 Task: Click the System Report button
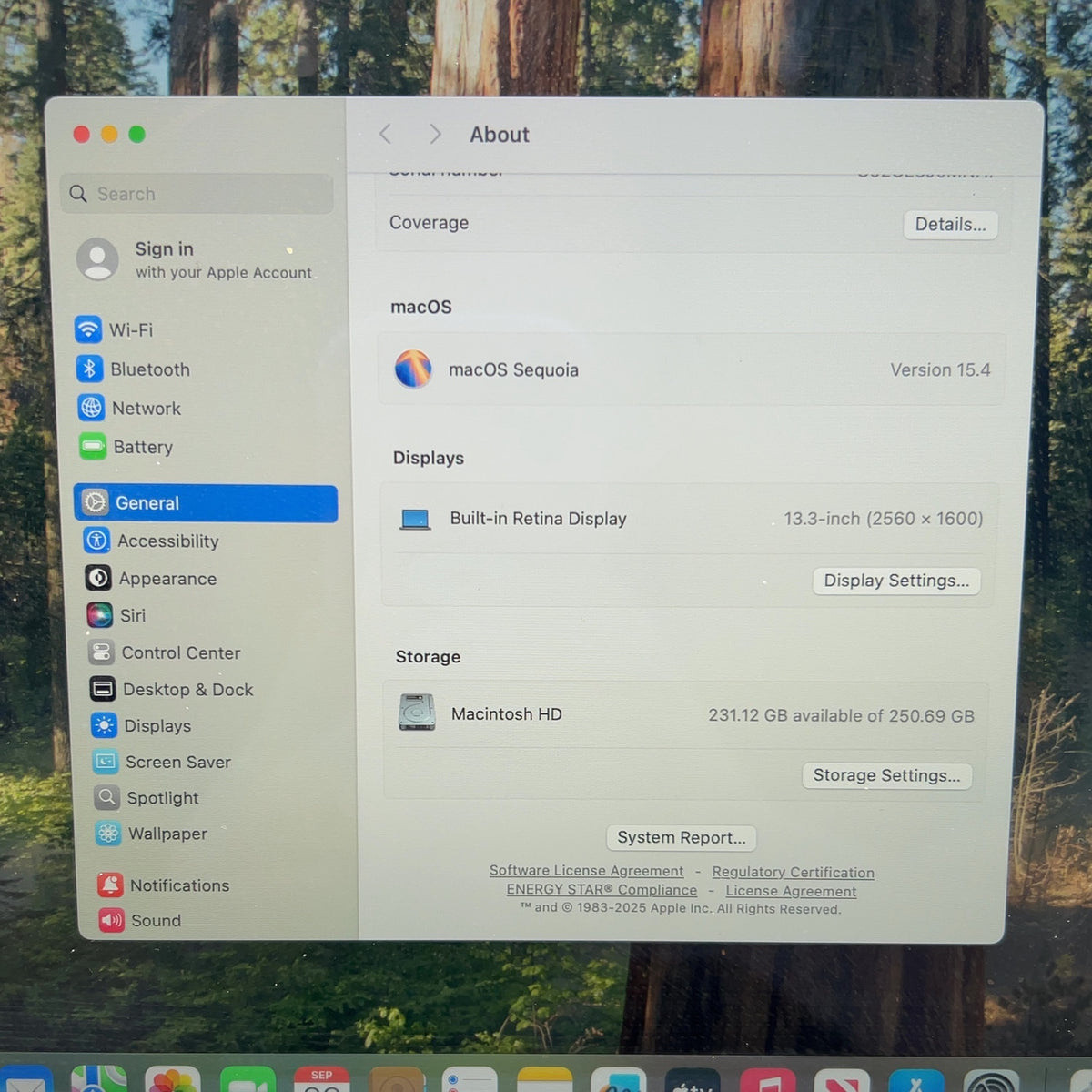click(681, 837)
